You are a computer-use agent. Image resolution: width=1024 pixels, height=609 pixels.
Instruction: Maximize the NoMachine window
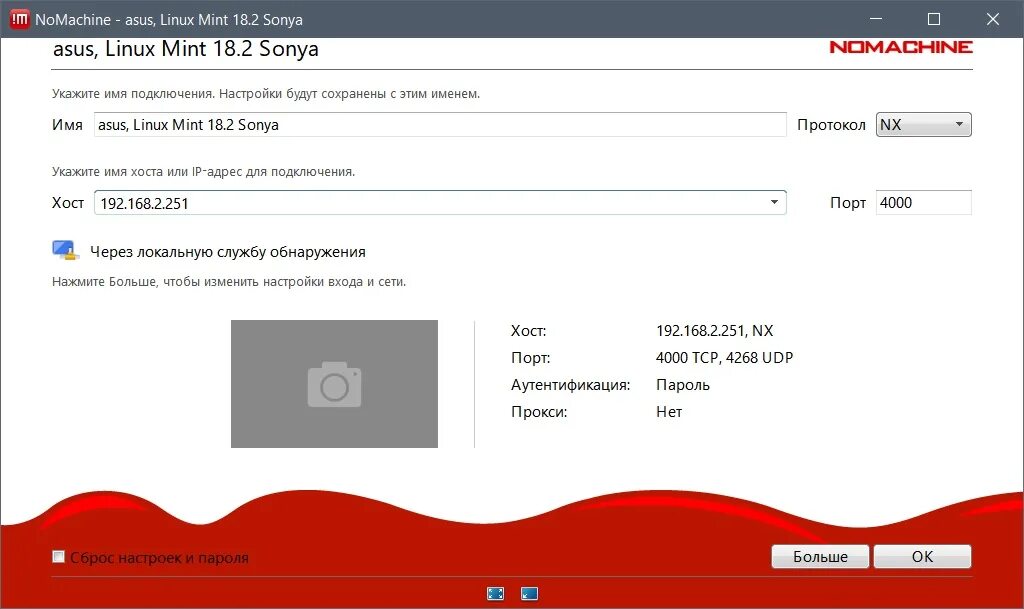(x=934, y=19)
